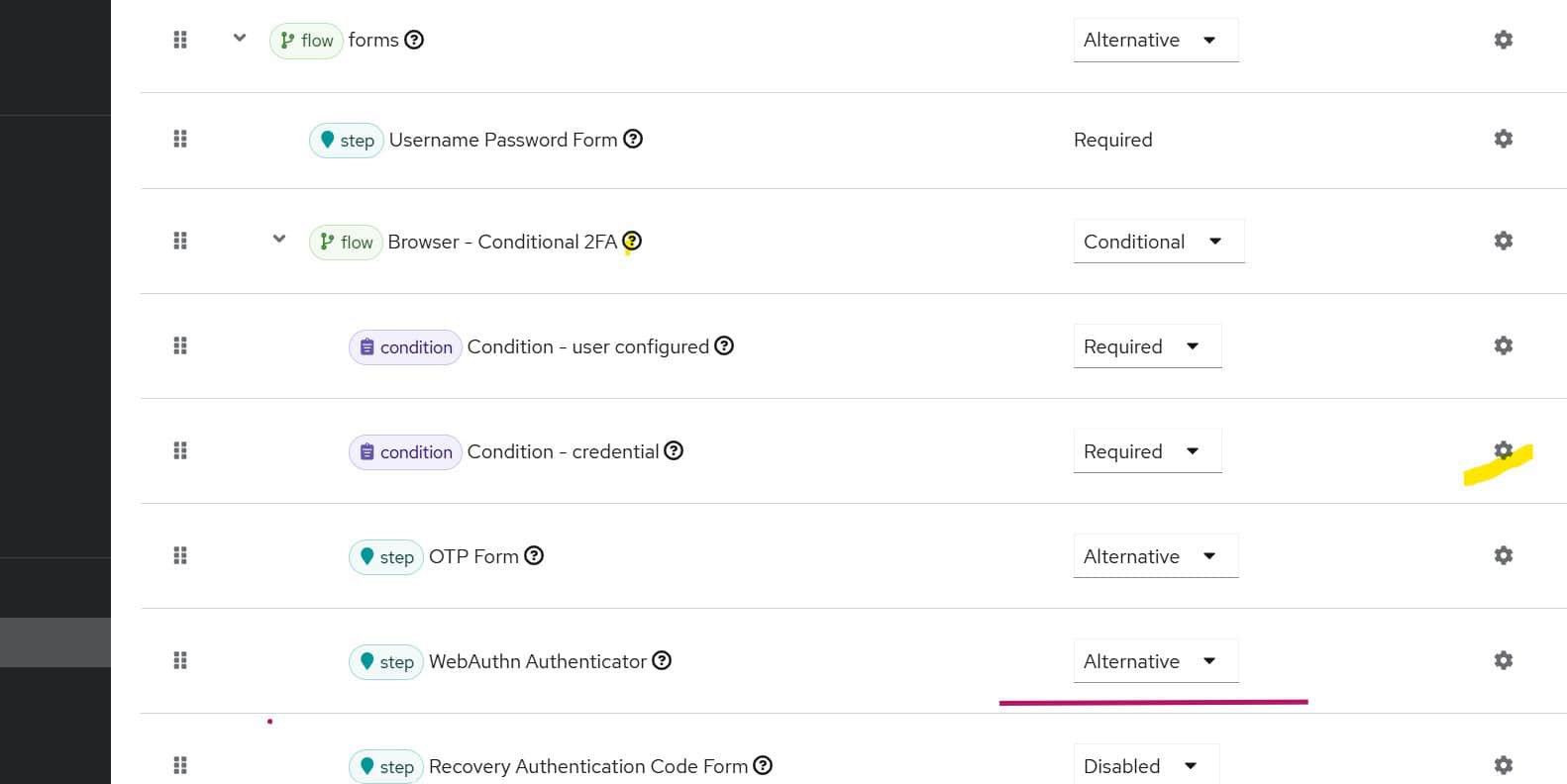Open the Disabled dropdown for Recovery Authentication Code
Image resolution: width=1567 pixels, height=784 pixels.
(1145, 765)
